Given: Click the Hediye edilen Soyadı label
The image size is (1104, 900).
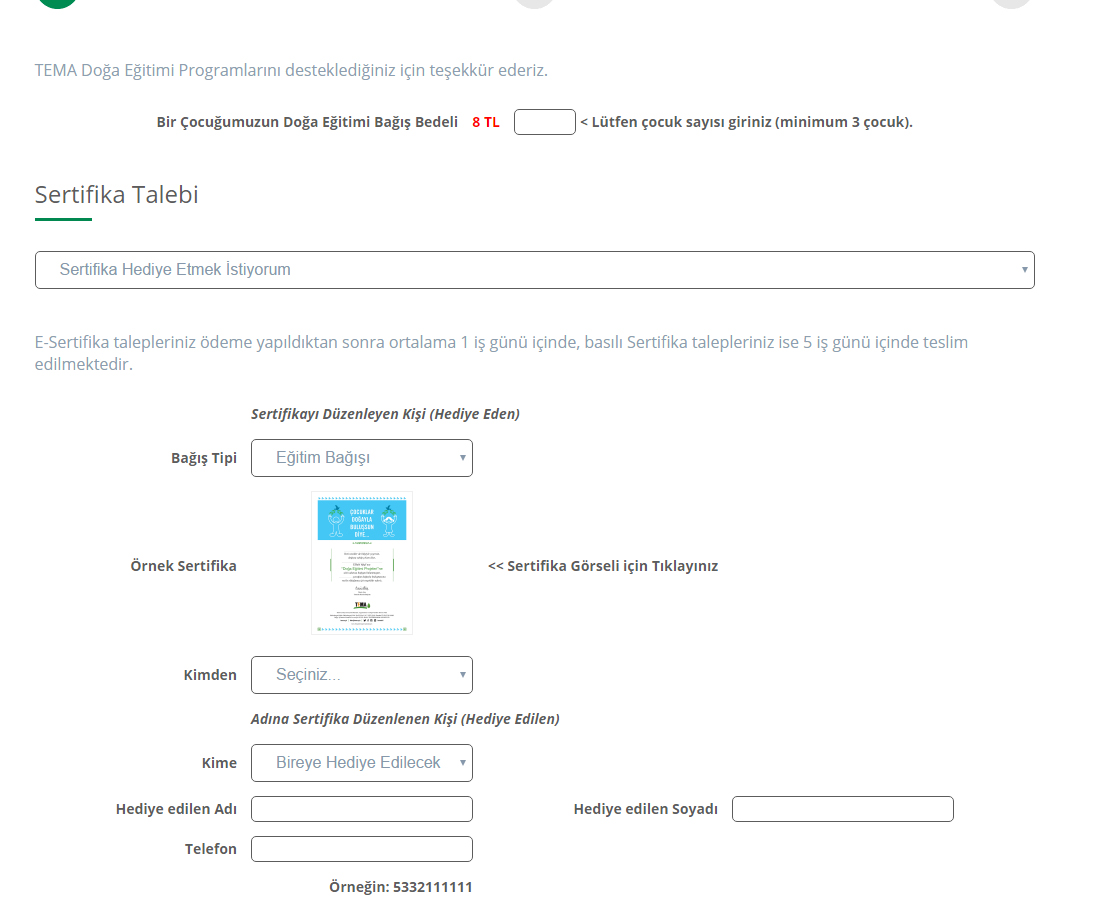Looking at the screenshot, I should 645,809.
